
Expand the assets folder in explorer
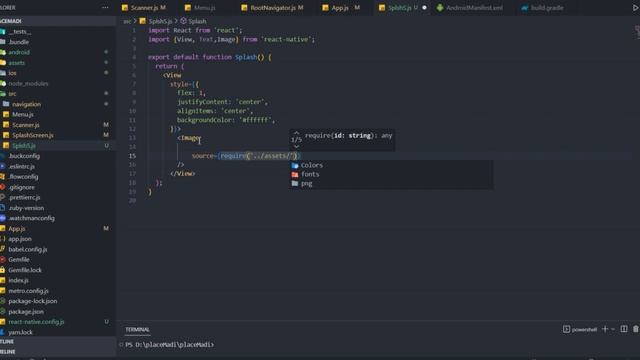pos(16,62)
